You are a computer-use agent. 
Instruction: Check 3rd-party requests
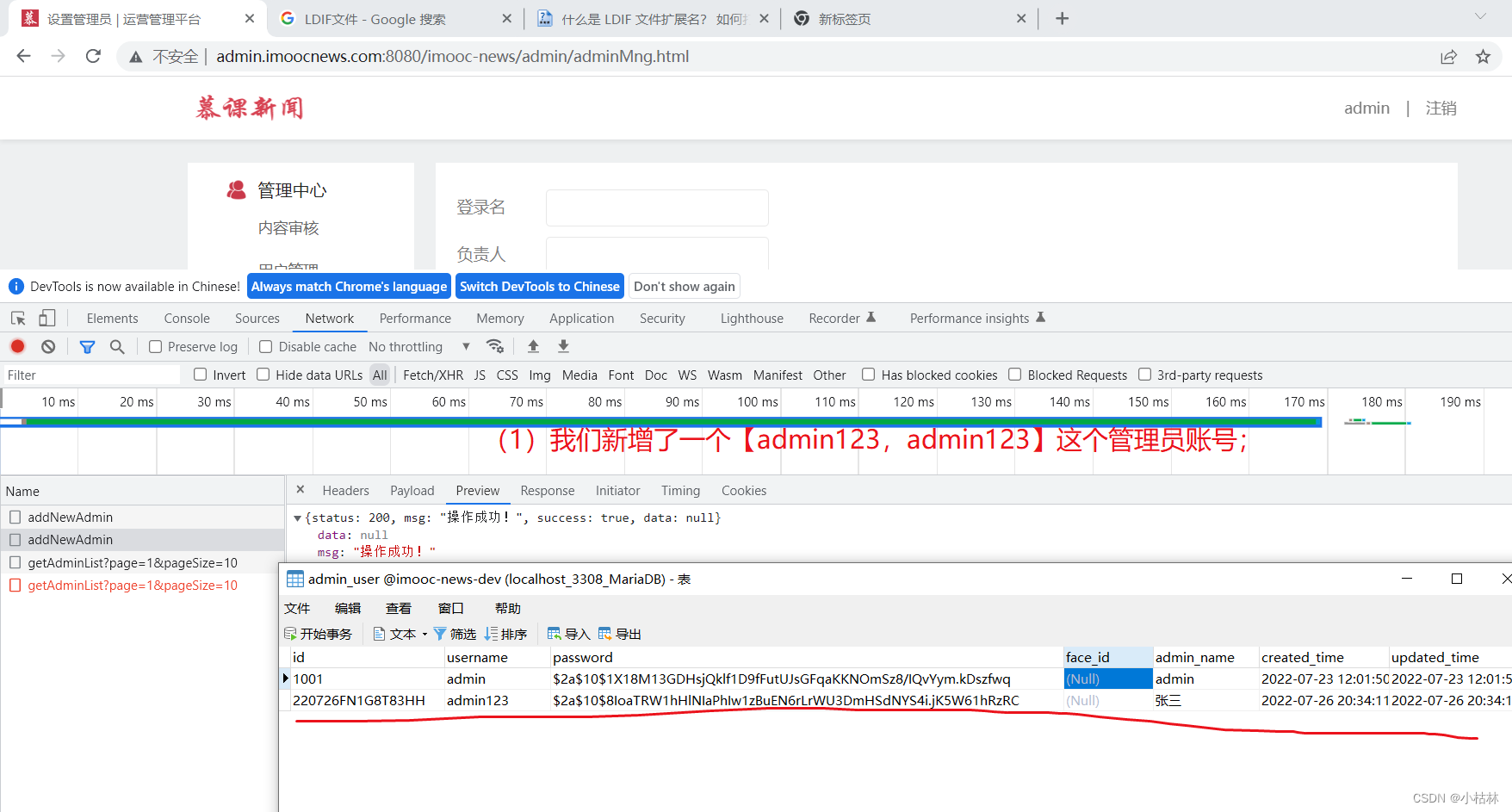click(1145, 375)
